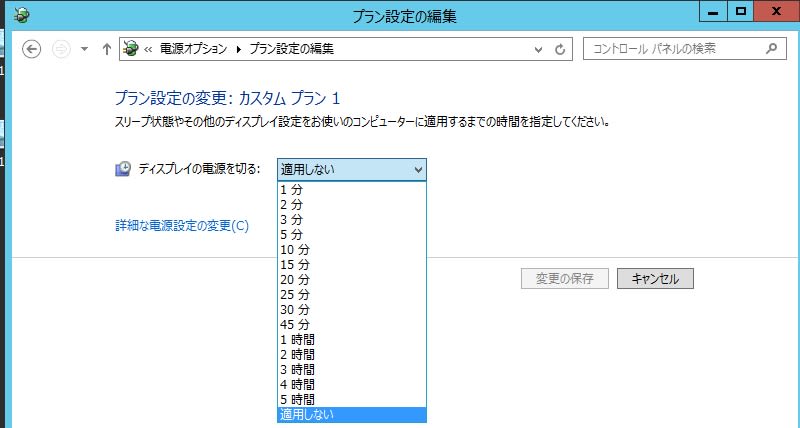Screen dimensions: 800x428
Task: Click the power options icon in address bar
Action: tap(131, 49)
